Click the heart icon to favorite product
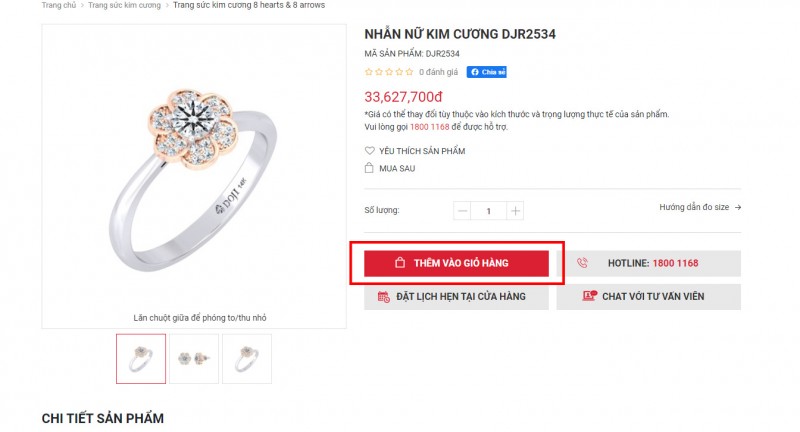 (370, 151)
